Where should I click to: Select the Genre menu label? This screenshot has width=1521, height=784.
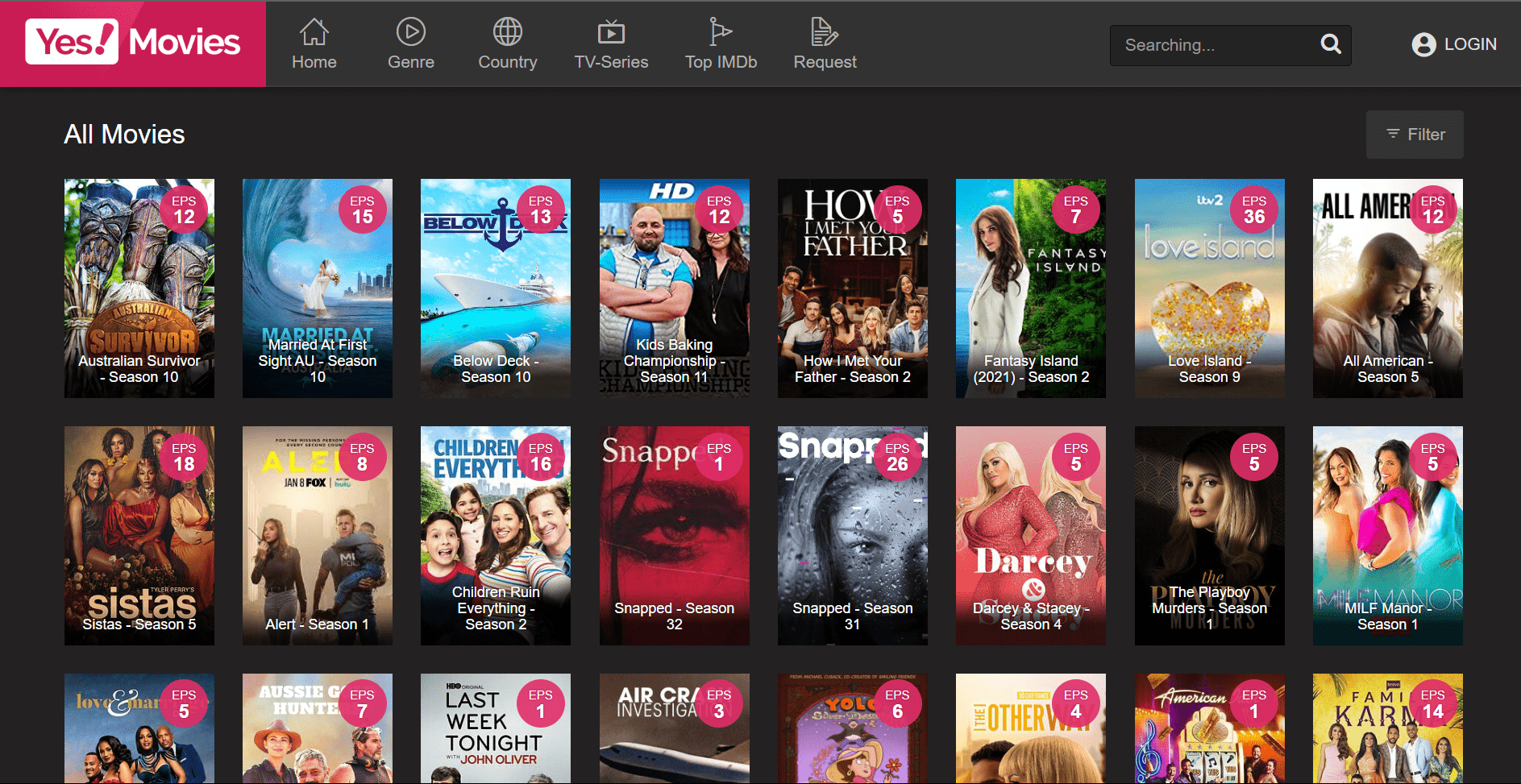coord(411,62)
